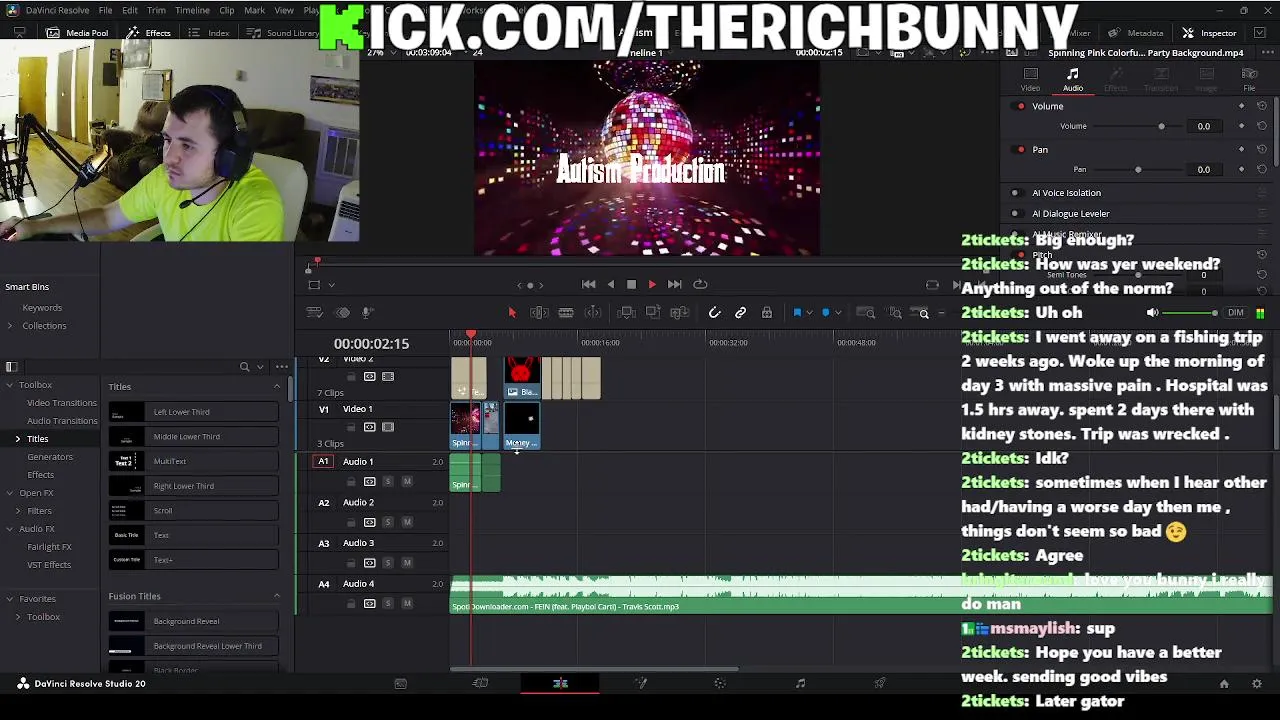Open the Fusion page icon at bottom

coord(641,684)
